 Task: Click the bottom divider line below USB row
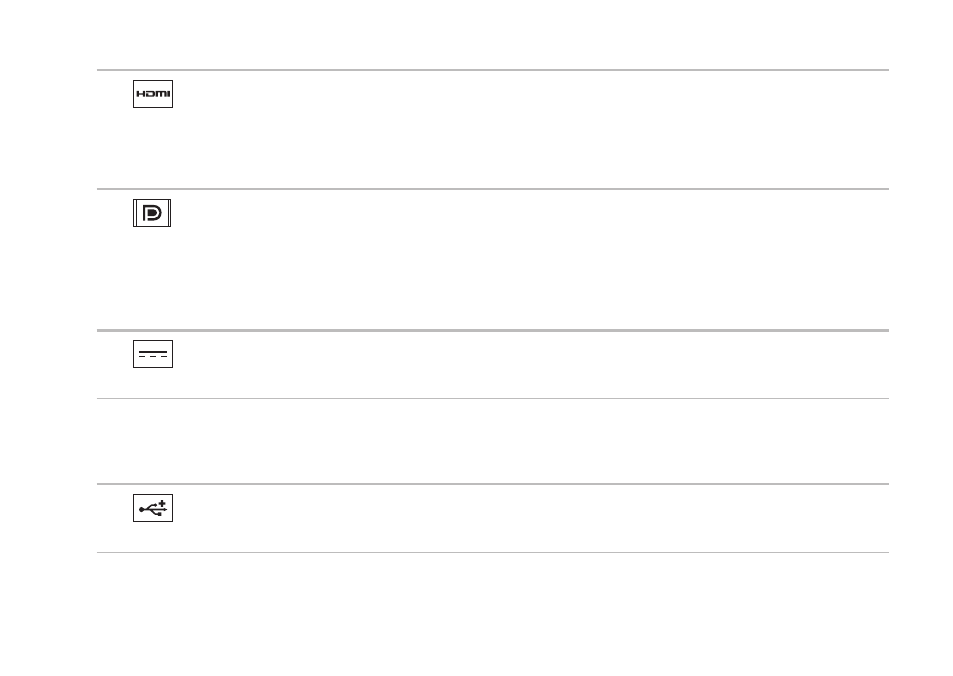(x=493, y=553)
